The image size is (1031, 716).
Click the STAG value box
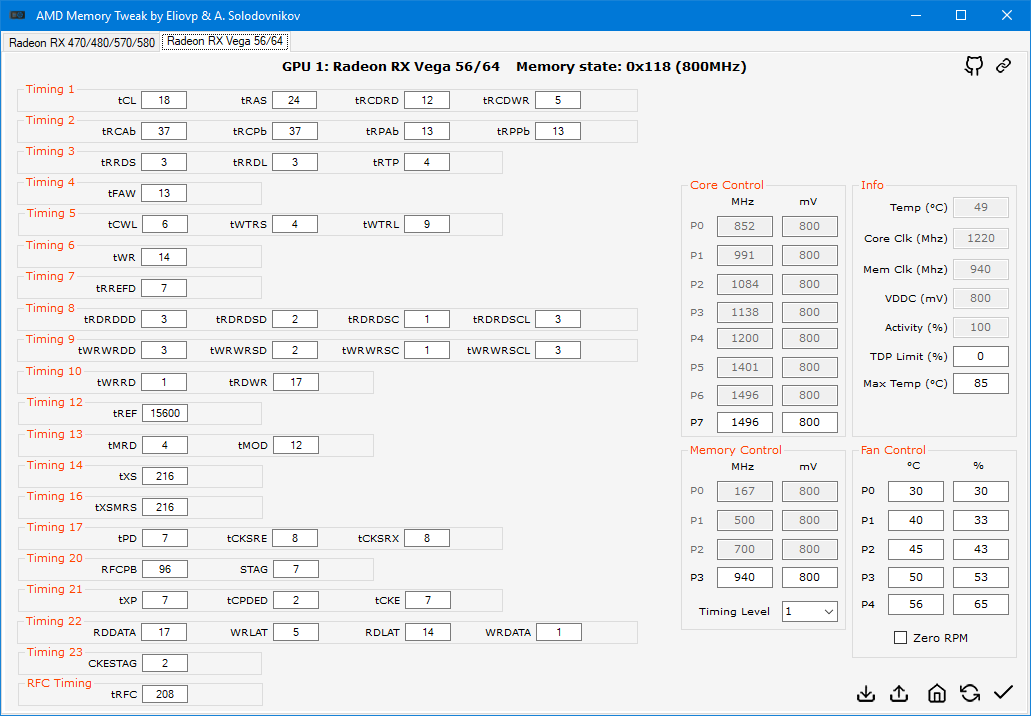pyautogui.click(x=296, y=569)
